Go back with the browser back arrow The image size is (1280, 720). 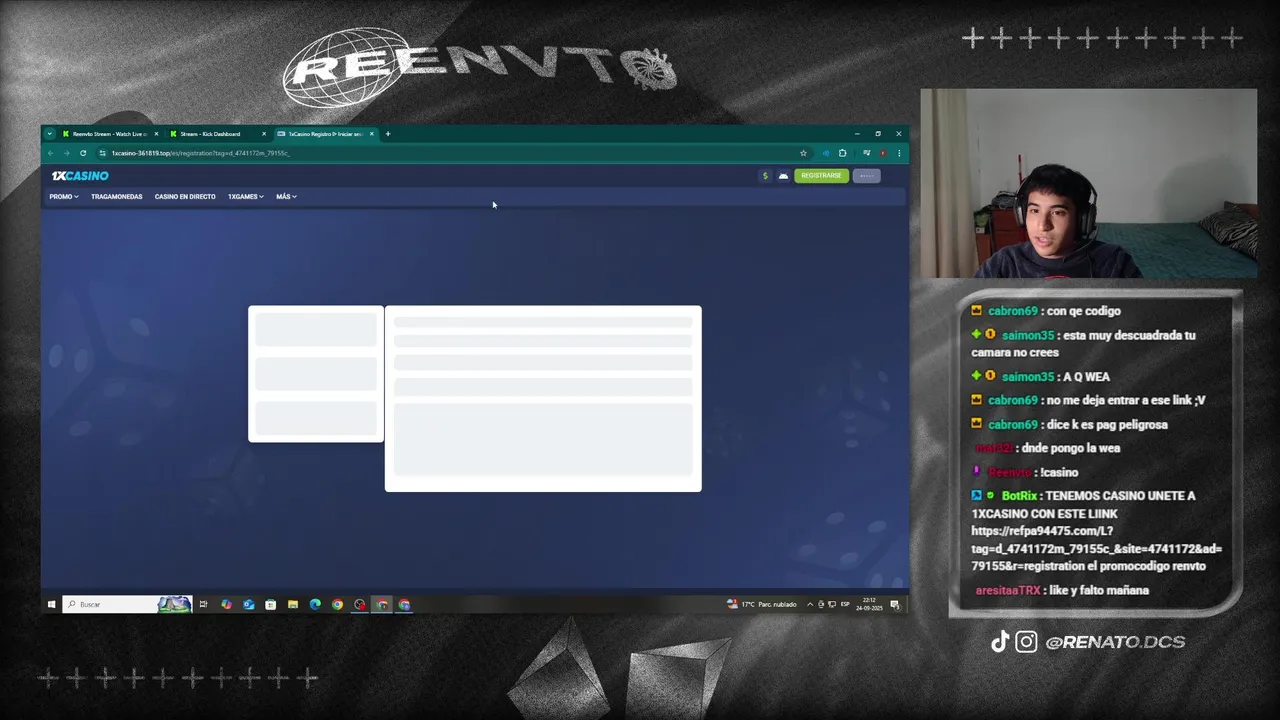click(50, 153)
